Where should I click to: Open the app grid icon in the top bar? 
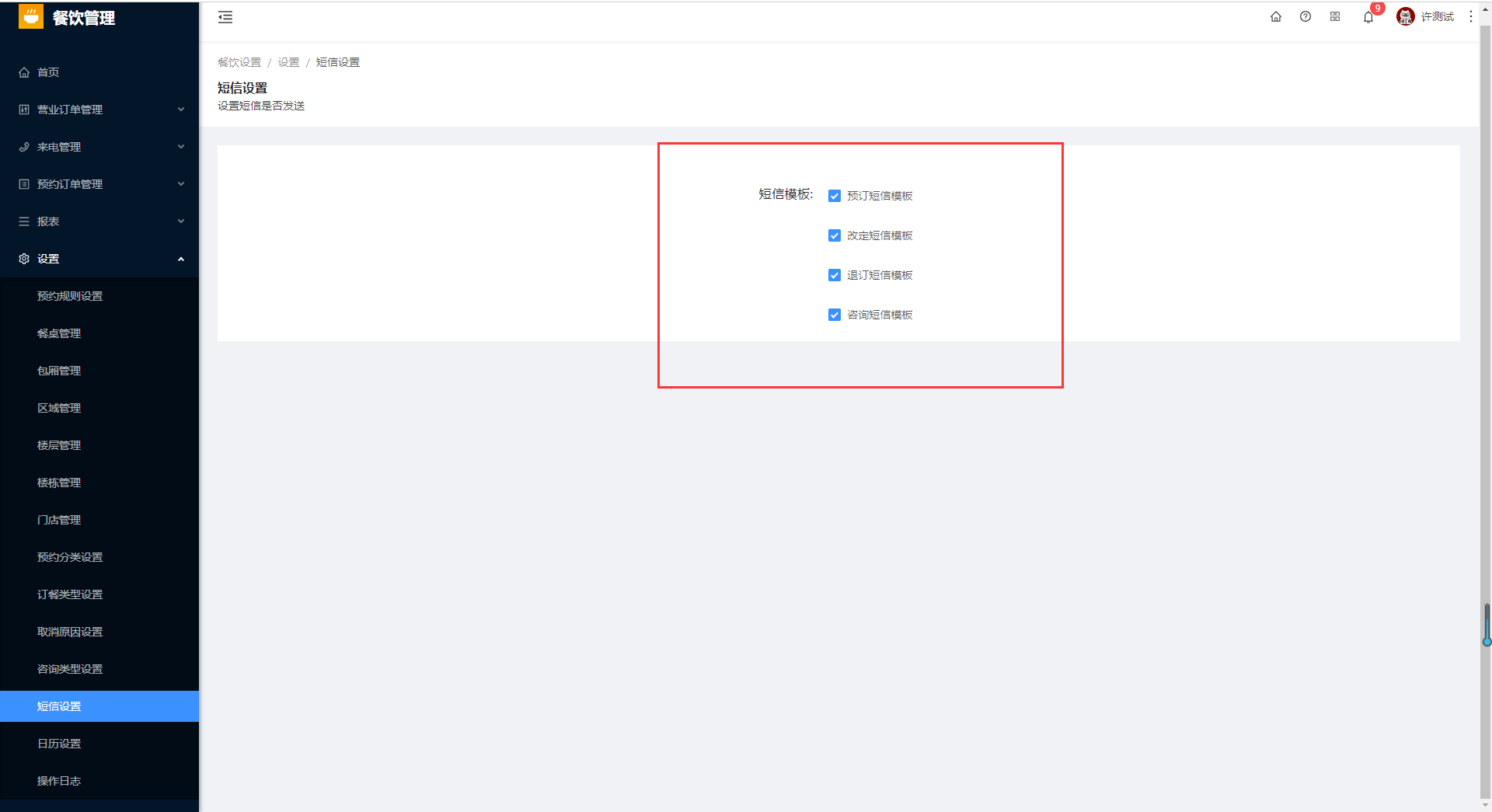point(1335,16)
